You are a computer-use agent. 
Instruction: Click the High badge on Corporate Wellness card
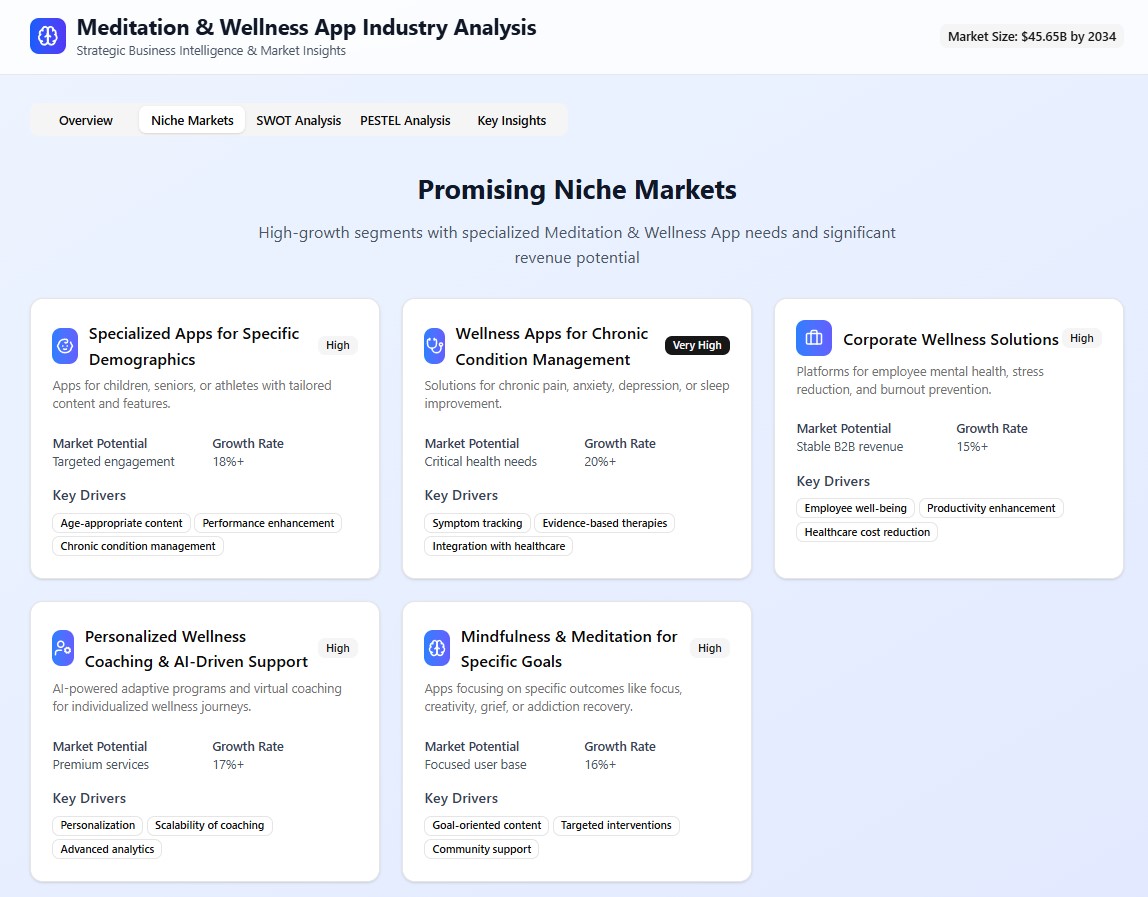(x=1081, y=338)
